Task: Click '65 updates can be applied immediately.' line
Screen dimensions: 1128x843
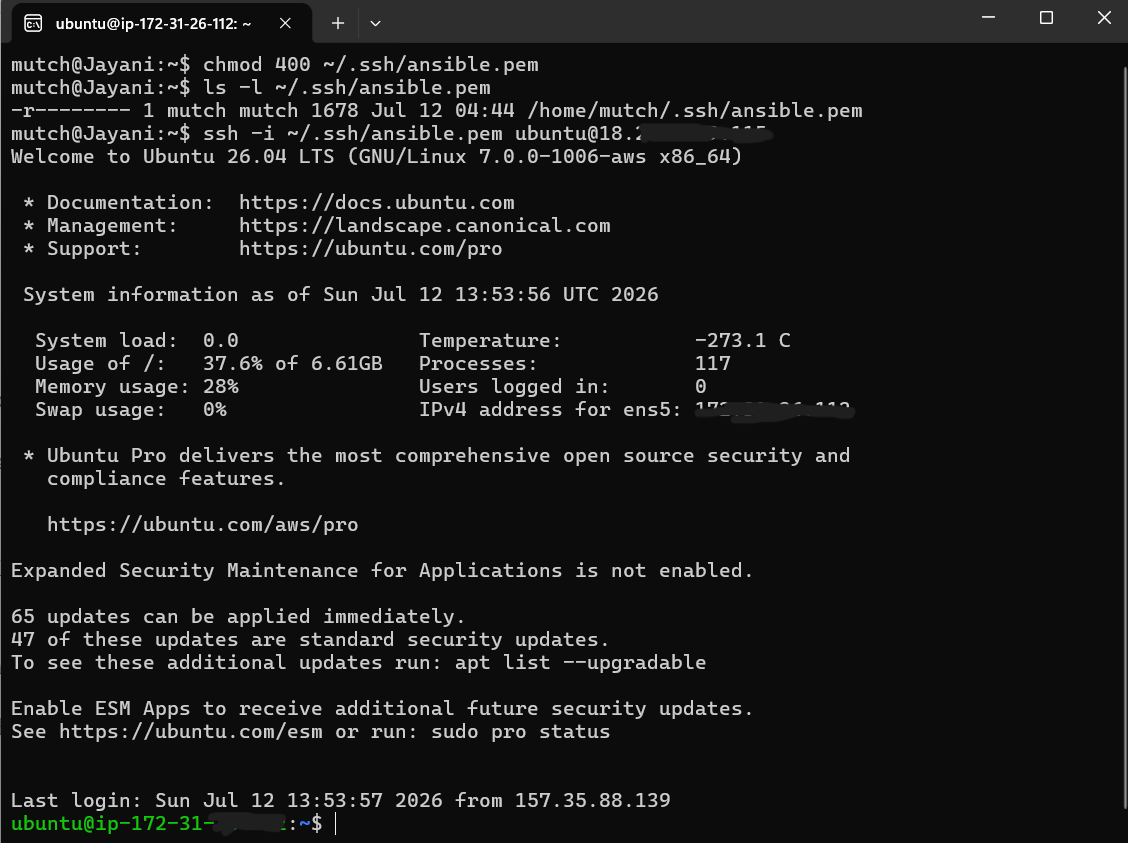Action: point(238,616)
